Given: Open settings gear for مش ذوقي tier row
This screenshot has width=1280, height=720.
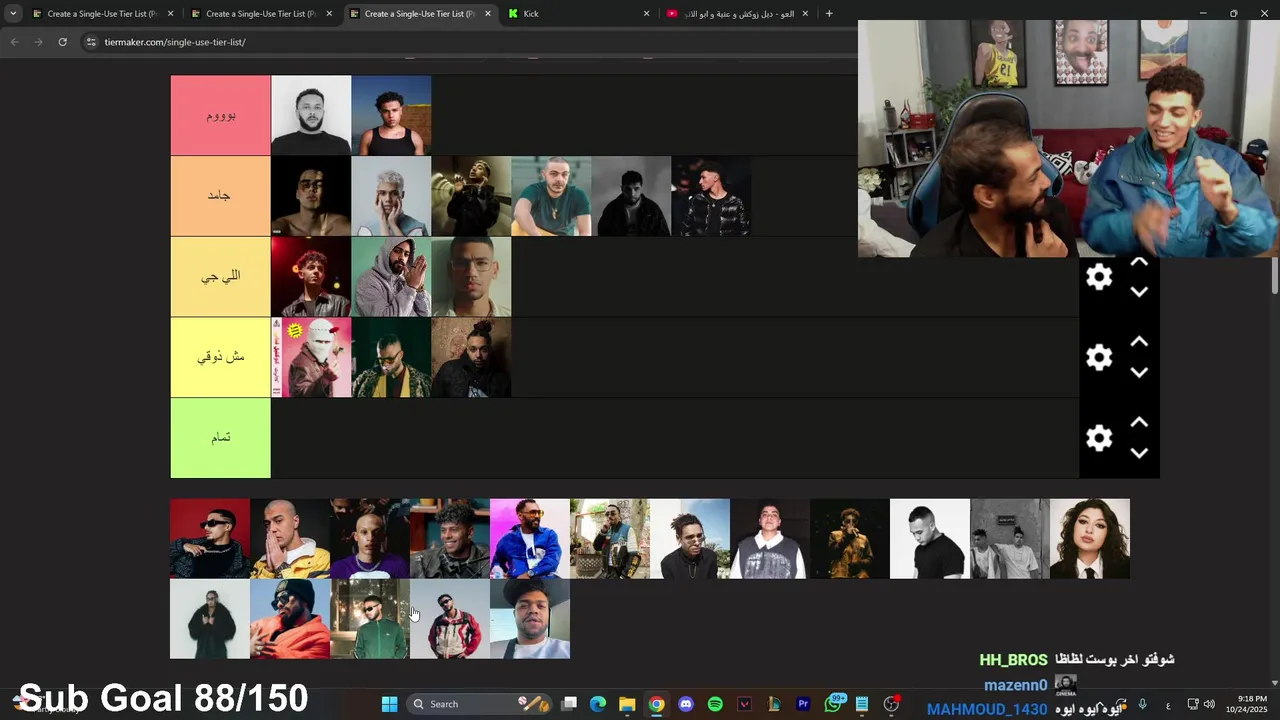Looking at the screenshot, I should [x=1099, y=358].
